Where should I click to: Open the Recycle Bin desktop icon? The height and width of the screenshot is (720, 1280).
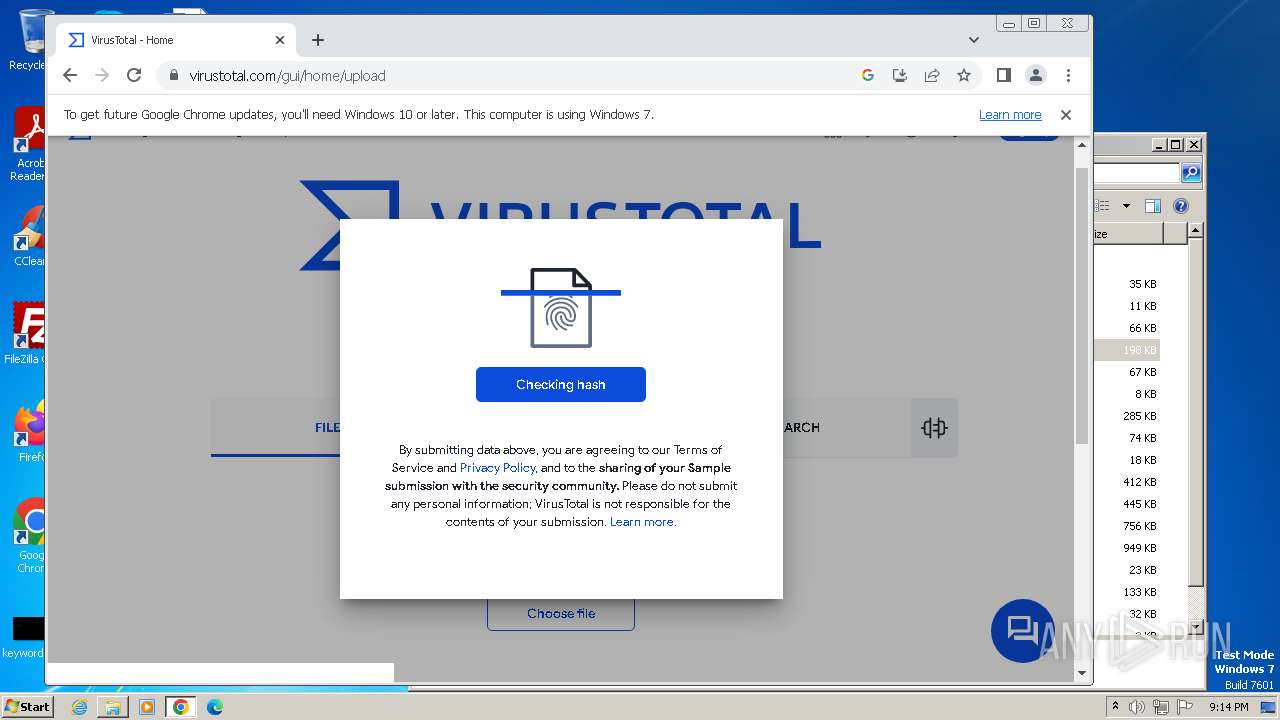30,40
